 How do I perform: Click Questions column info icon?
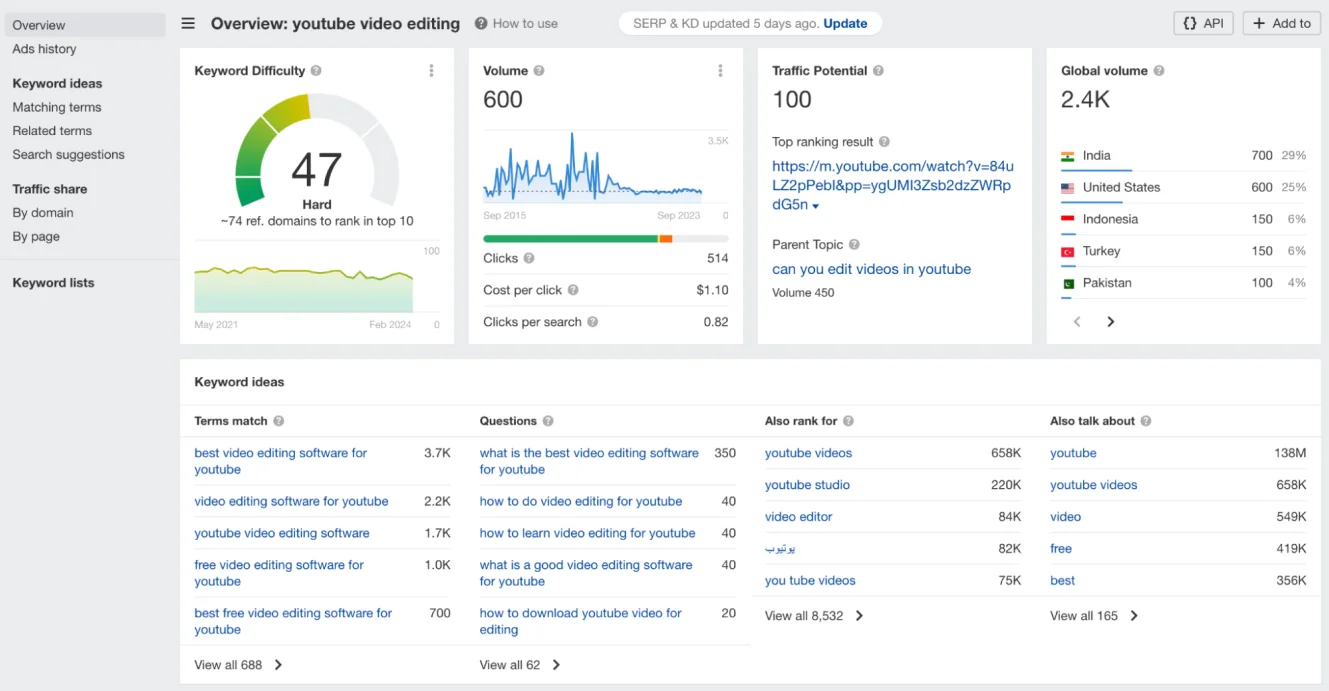pyautogui.click(x=548, y=421)
